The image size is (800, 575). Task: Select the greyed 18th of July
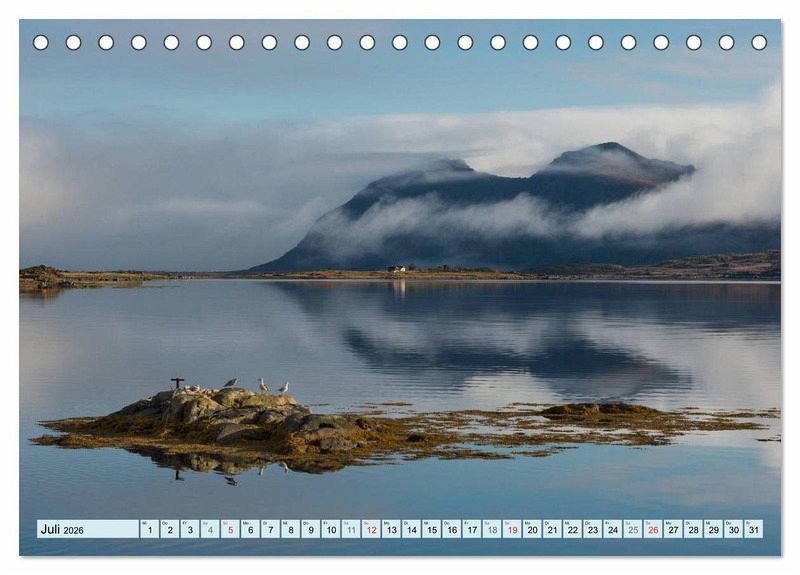coord(492,529)
